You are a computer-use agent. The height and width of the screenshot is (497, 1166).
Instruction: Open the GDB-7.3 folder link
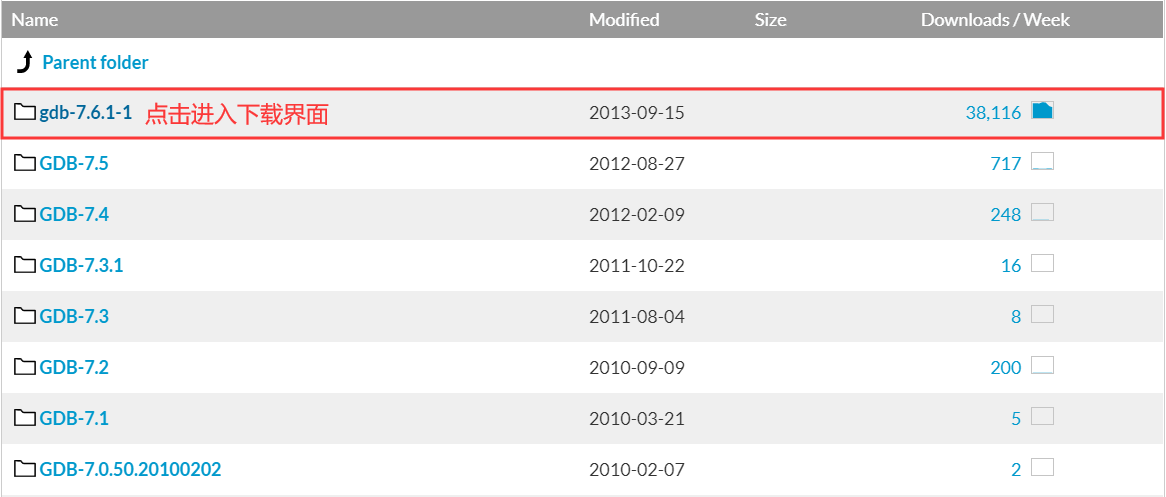tap(74, 316)
